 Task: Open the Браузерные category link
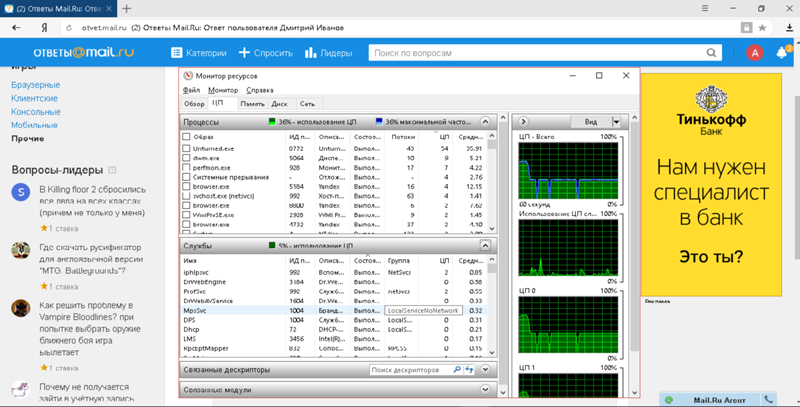[36, 85]
